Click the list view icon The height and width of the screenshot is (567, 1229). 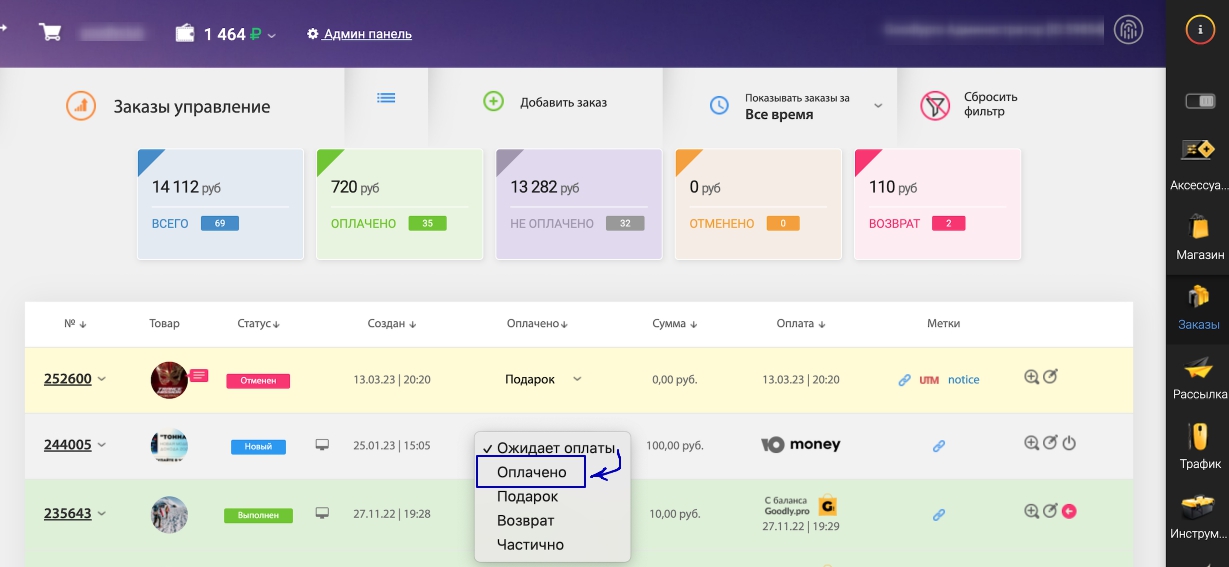point(386,98)
